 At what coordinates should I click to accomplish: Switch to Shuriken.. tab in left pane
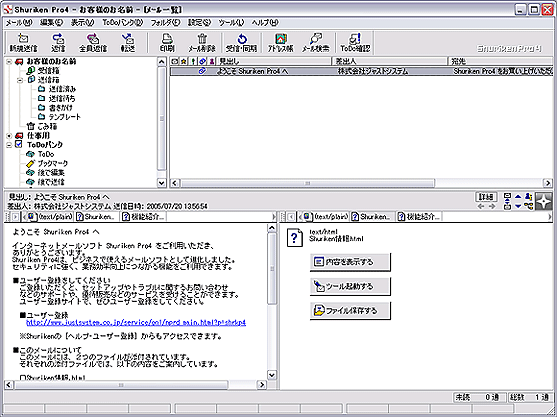(97, 216)
